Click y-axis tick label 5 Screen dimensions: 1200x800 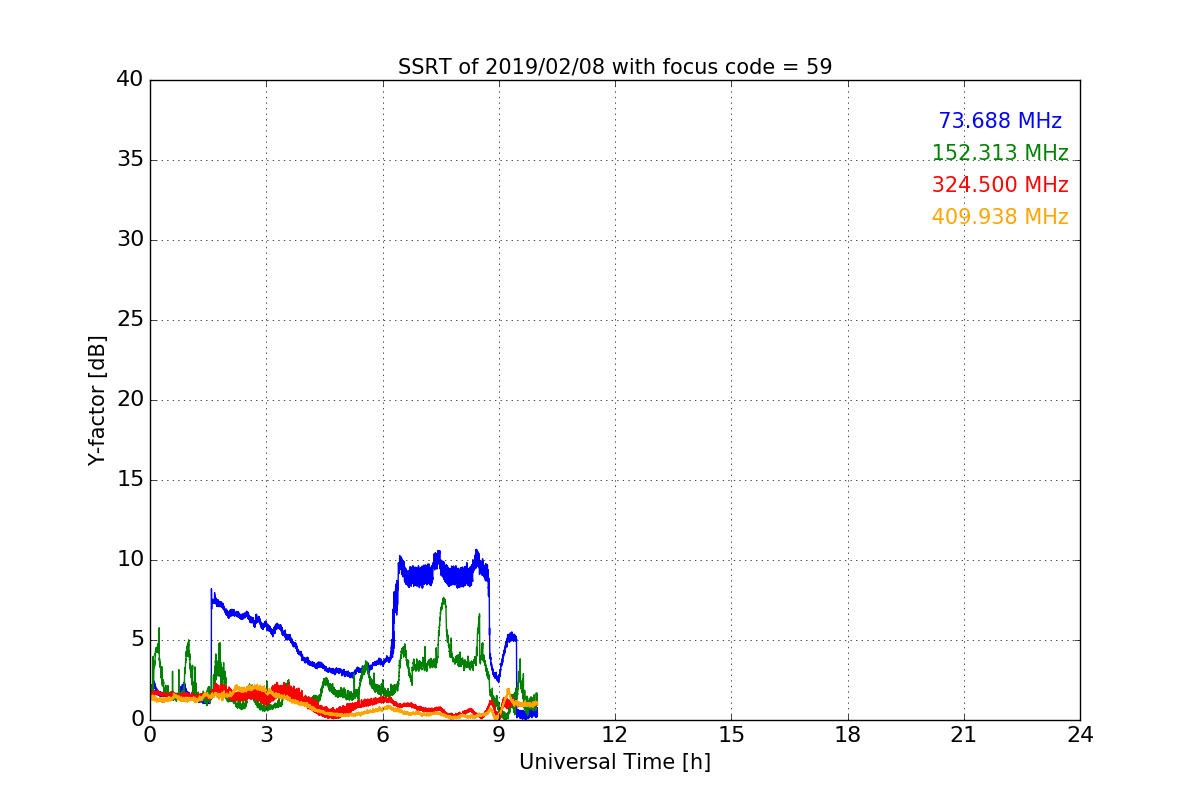(x=137, y=640)
